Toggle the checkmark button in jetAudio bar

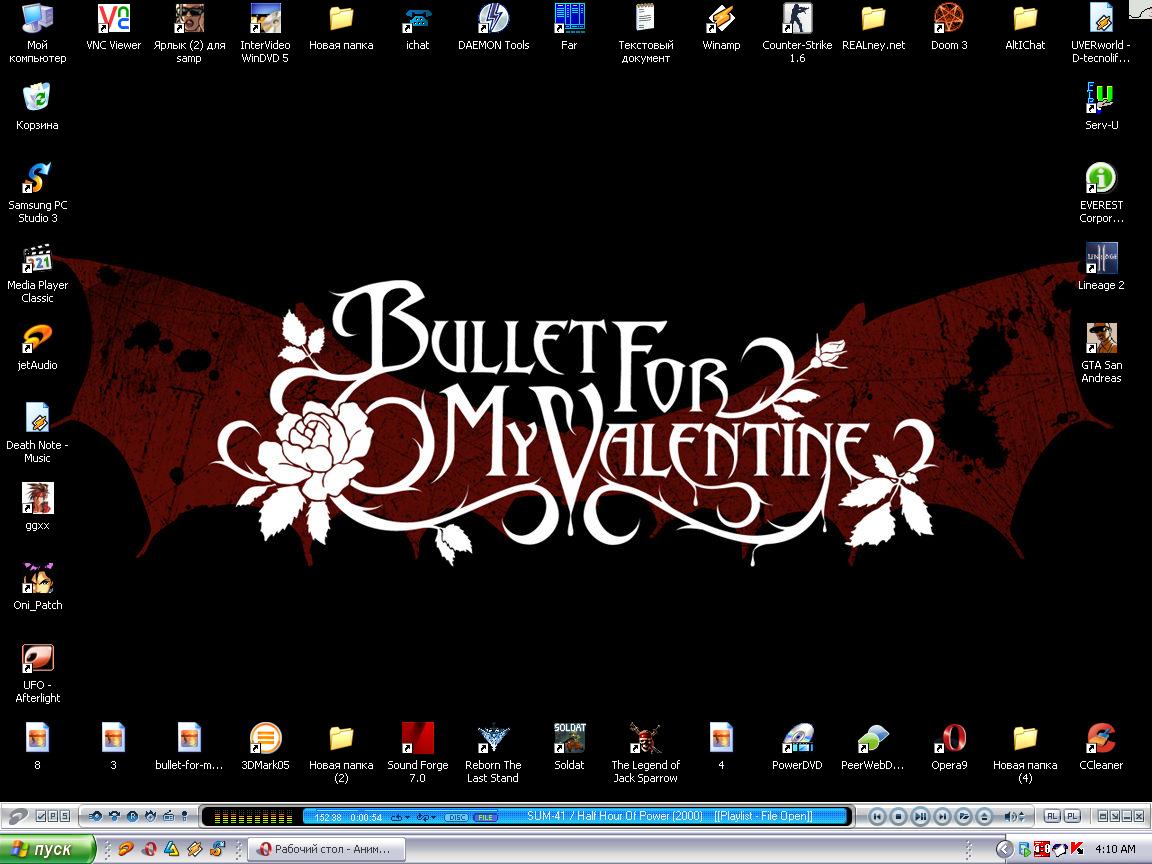tap(41, 816)
